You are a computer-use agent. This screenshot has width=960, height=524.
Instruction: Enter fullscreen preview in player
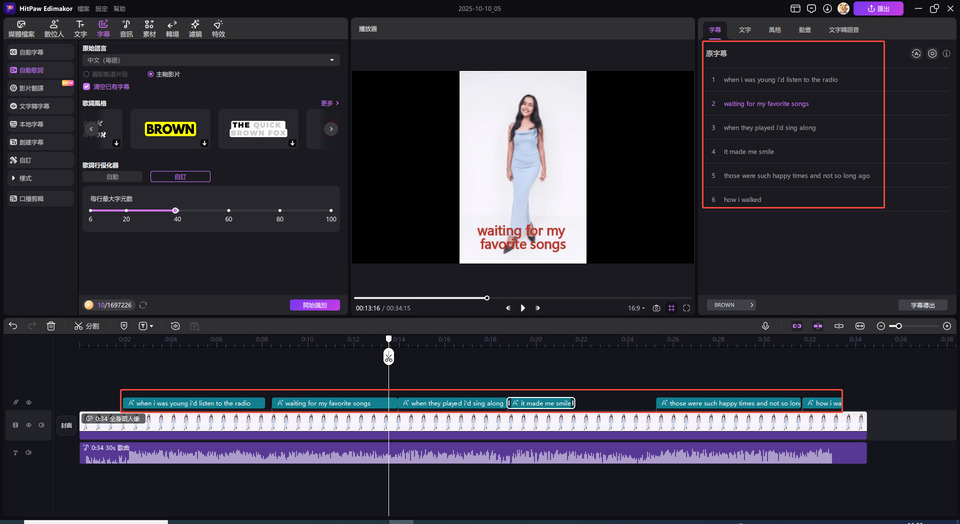(686, 308)
